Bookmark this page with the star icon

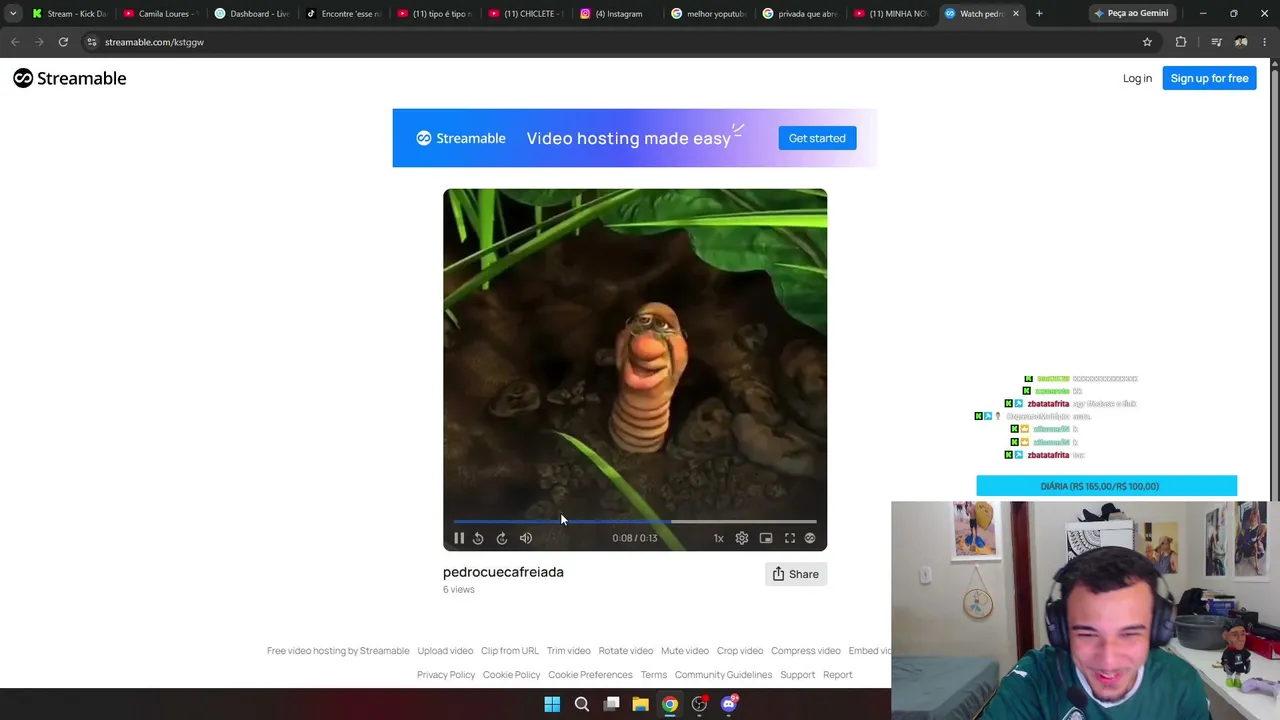(1147, 42)
